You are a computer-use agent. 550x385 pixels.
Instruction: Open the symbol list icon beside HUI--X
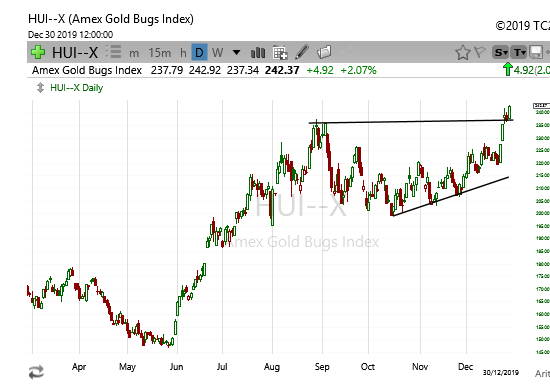(114, 52)
